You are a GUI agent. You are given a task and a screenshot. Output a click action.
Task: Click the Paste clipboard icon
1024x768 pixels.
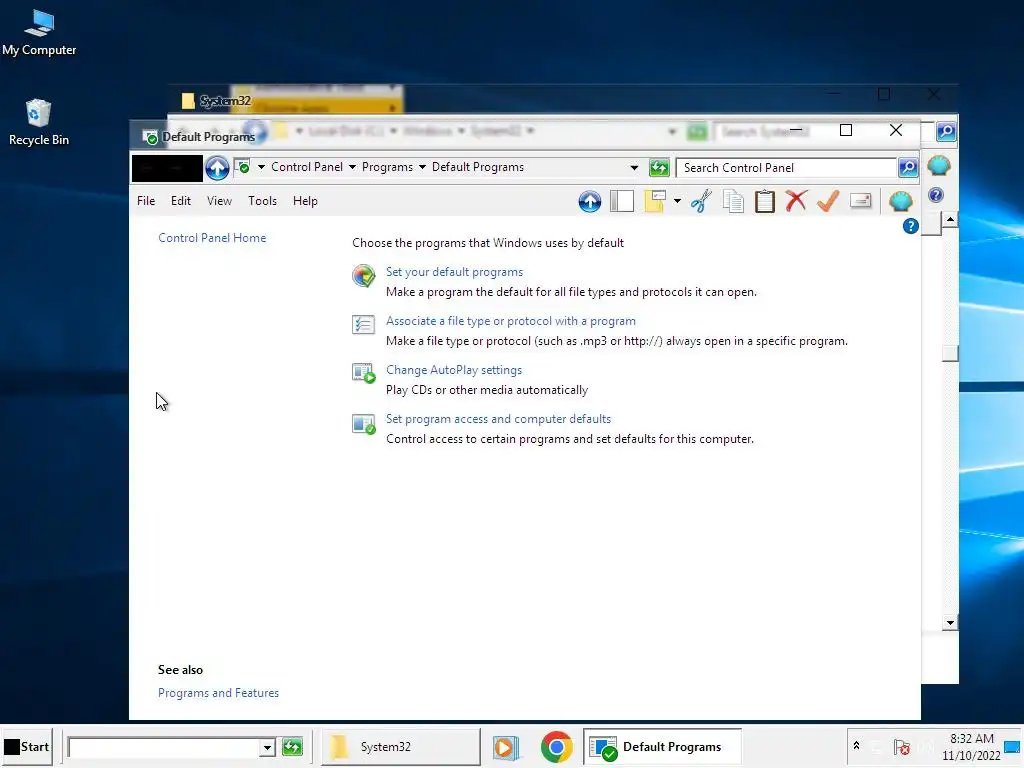tap(764, 201)
